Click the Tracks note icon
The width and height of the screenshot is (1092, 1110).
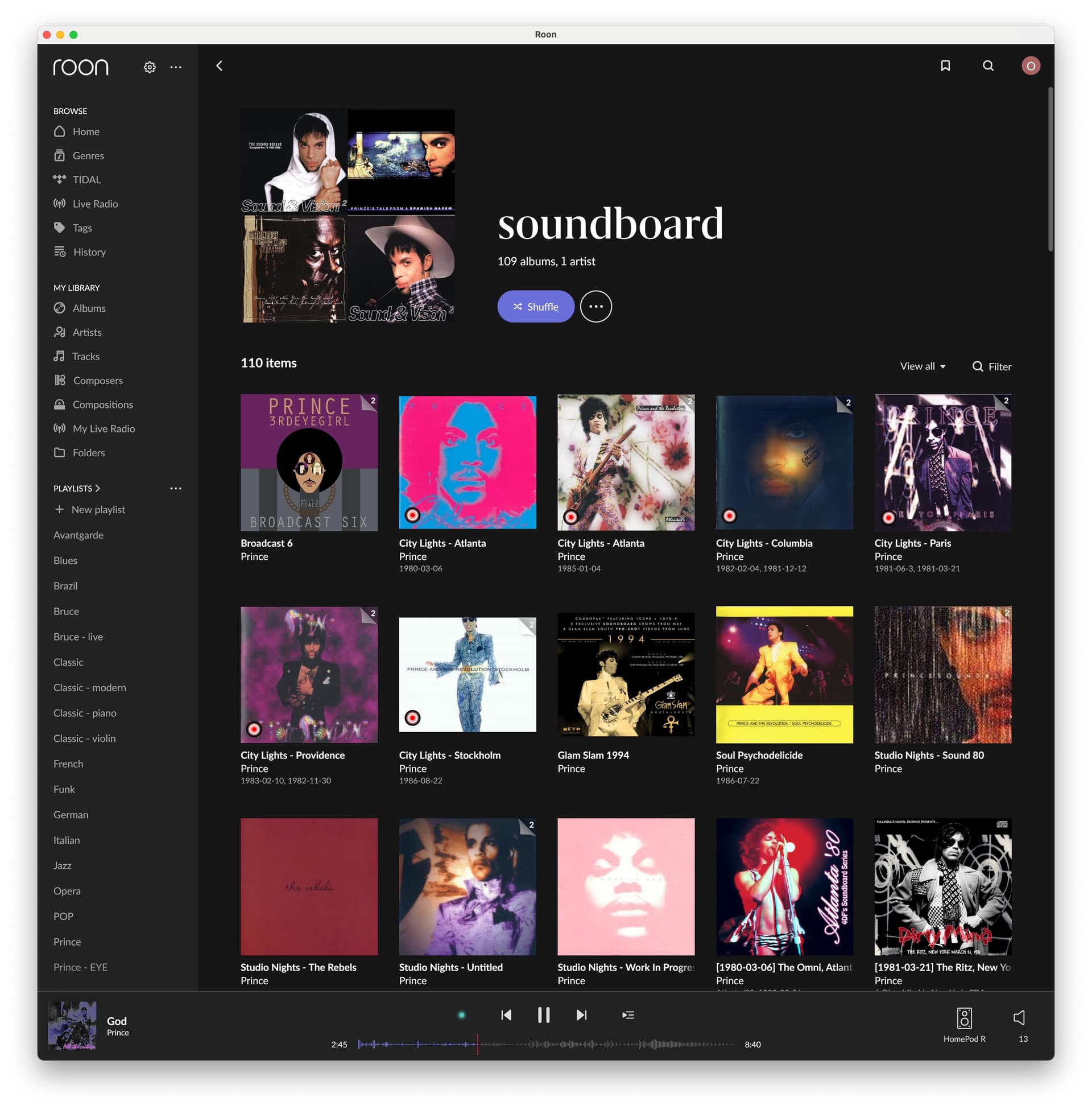pos(59,356)
